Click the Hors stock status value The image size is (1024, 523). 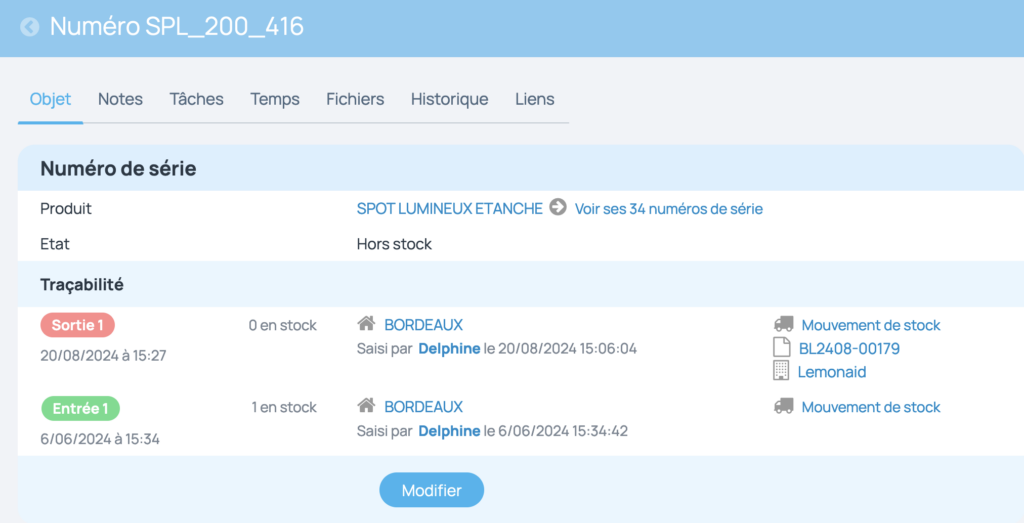tap(394, 244)
